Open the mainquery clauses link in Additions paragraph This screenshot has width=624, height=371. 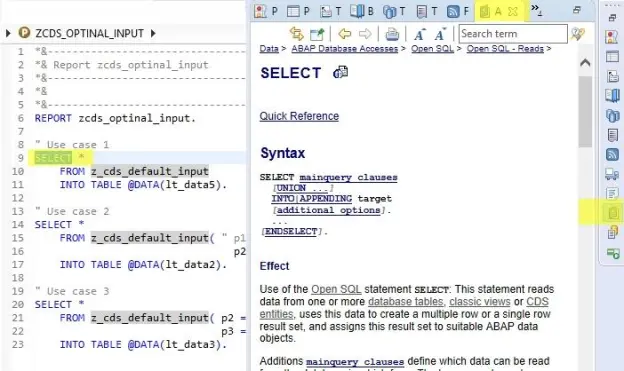pos(355,361)
